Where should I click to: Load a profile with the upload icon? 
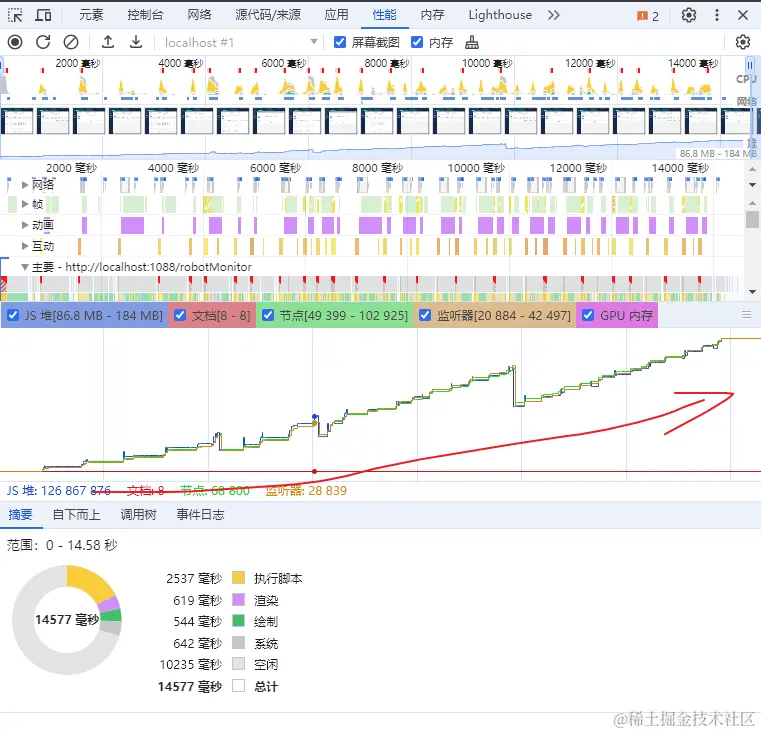[108, 43]
